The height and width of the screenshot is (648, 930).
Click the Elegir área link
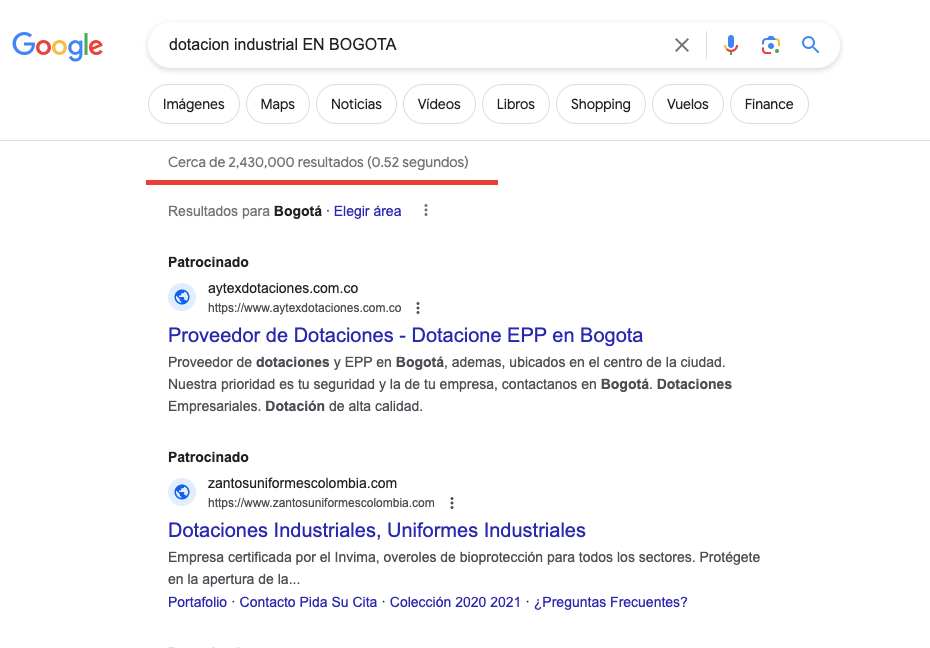[367, 211]
